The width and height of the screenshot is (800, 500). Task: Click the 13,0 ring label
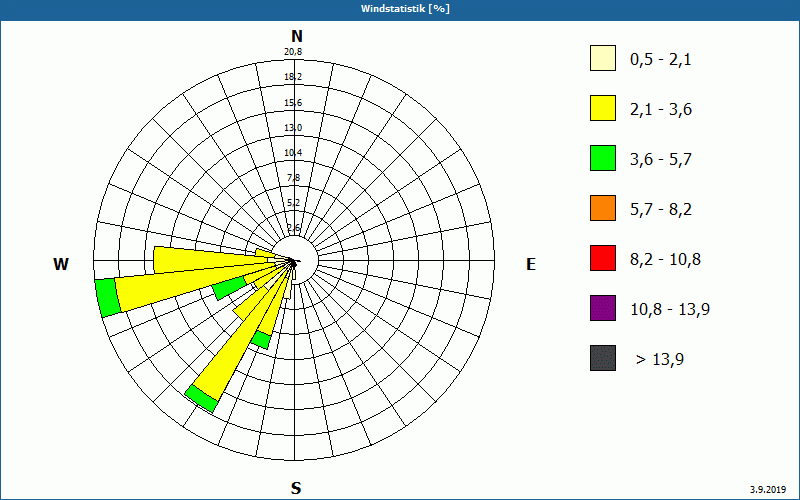click(293, 128)
